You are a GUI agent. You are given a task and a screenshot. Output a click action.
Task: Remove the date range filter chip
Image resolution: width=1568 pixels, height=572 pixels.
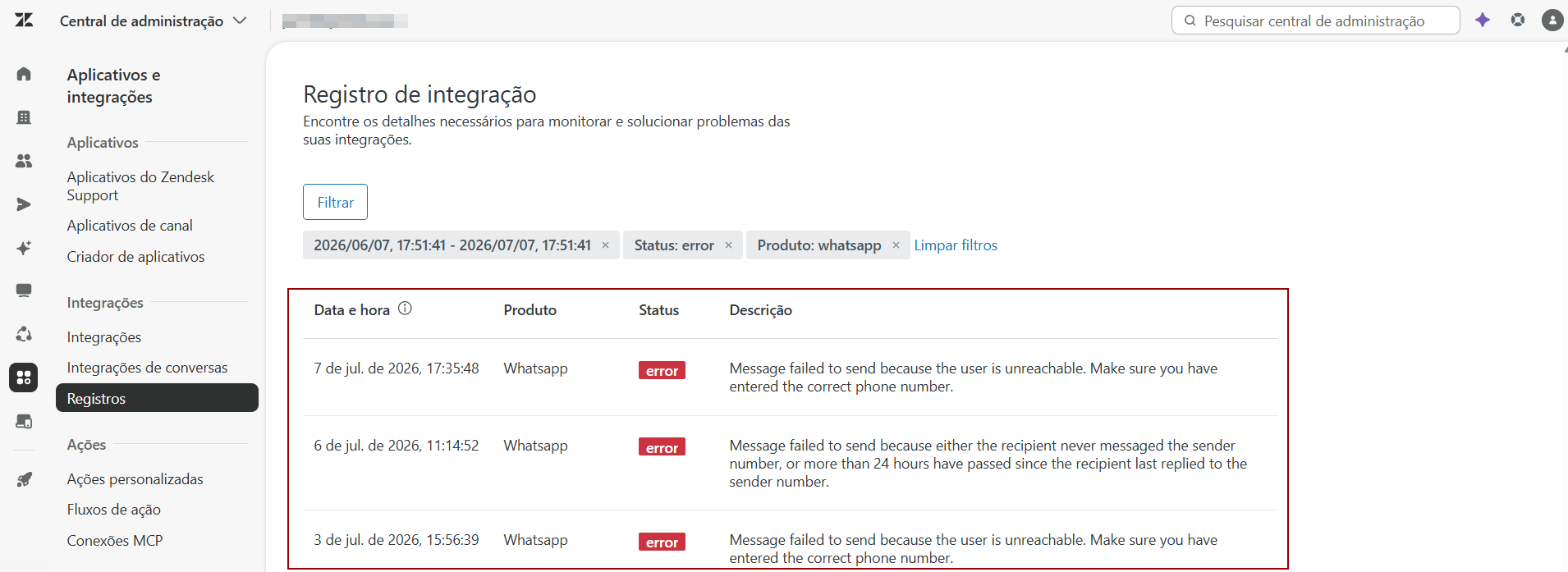pos(605,245)
